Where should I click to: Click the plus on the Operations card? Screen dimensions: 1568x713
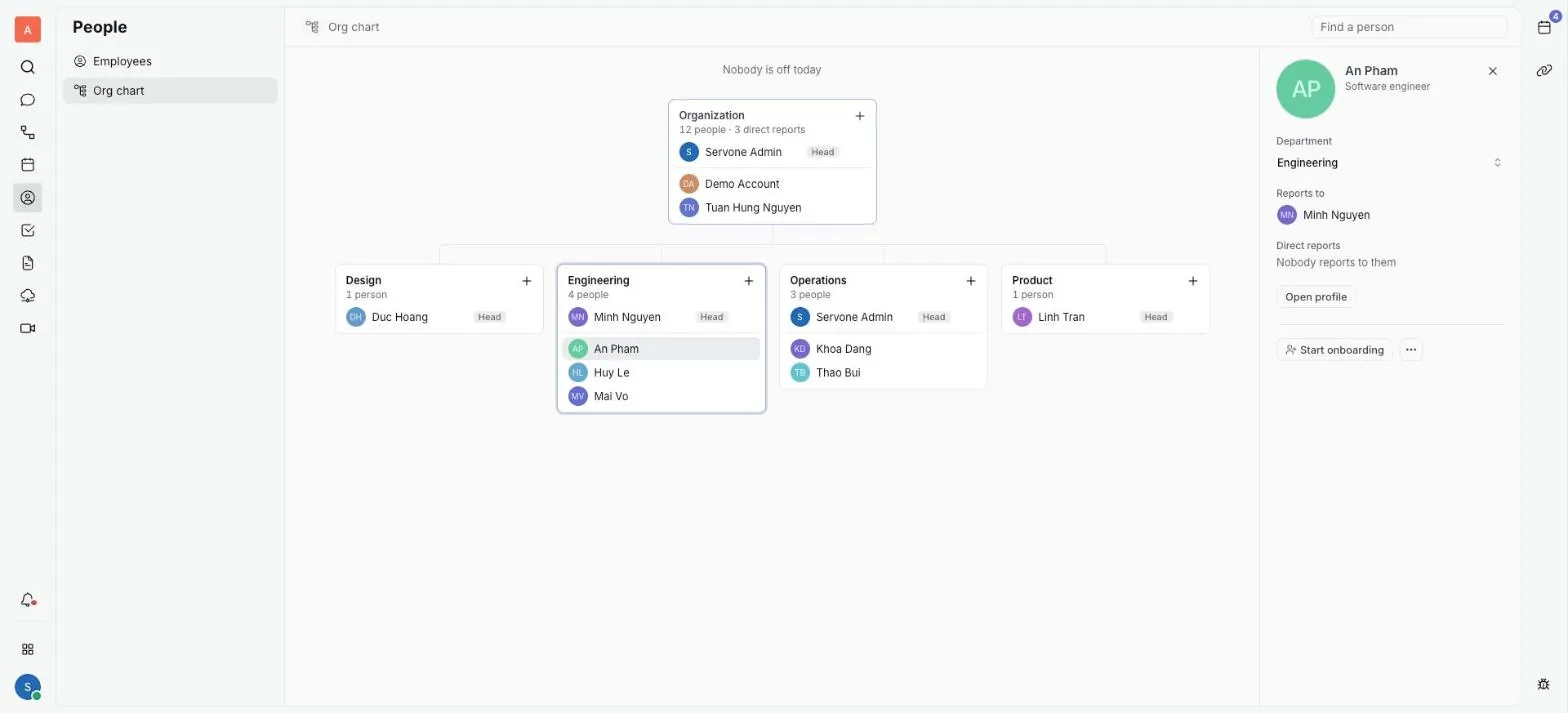[x=971, y=281]
